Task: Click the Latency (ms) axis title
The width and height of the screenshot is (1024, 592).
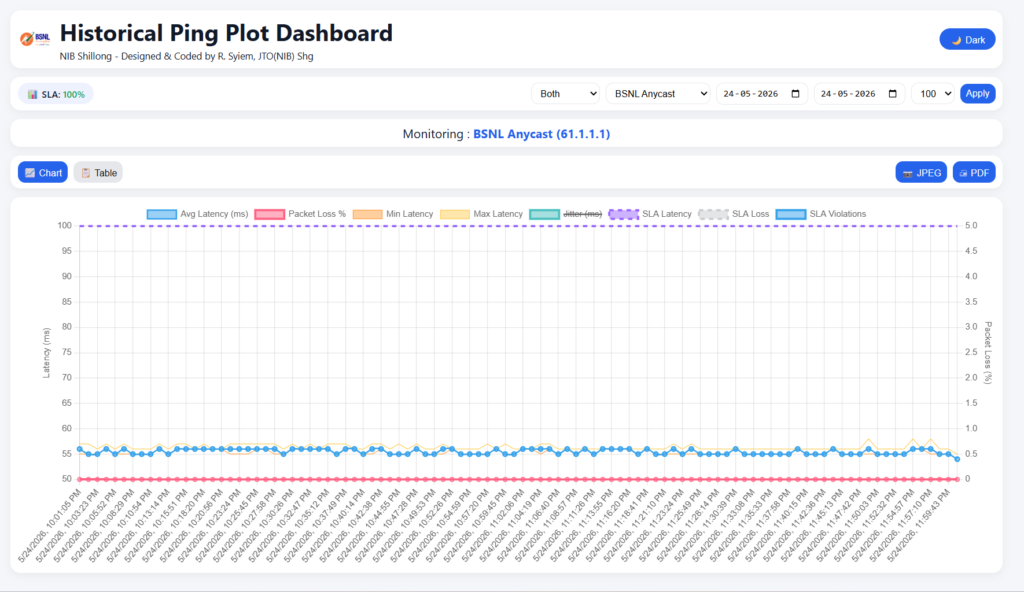Action: (x=46, y=353)
